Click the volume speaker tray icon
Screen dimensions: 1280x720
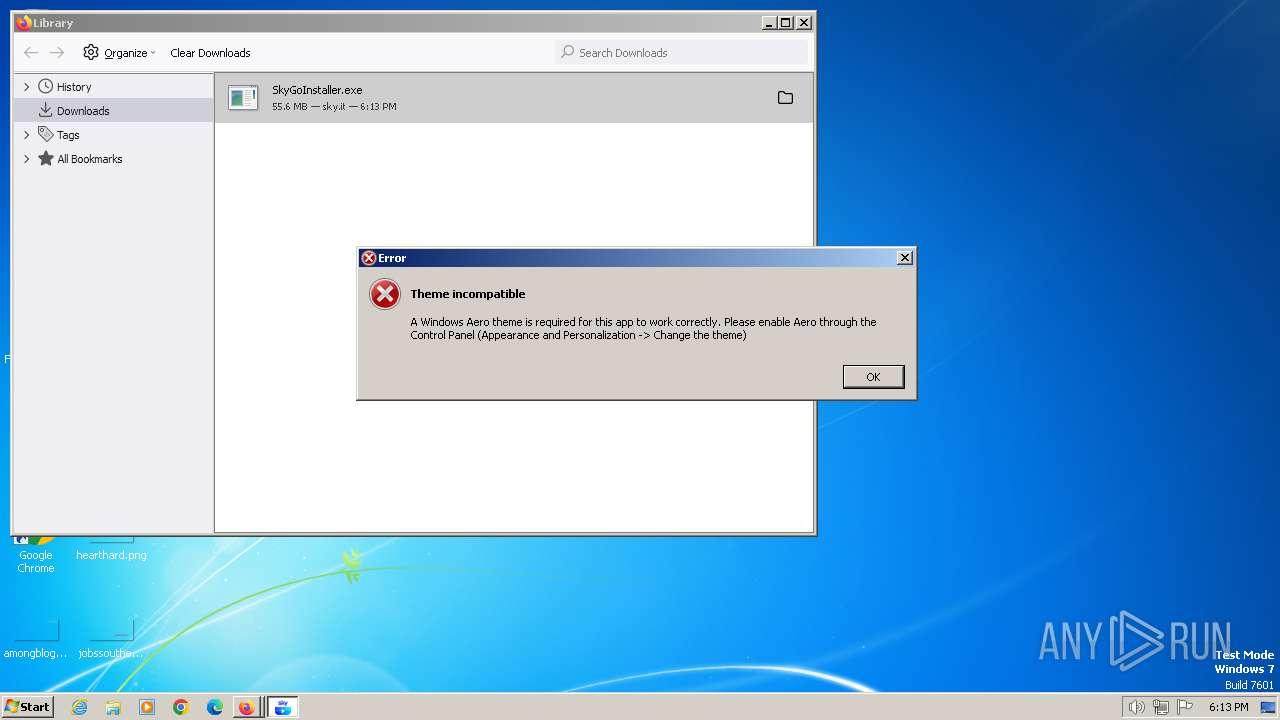pyautogui.click(x=1136, y=707)
